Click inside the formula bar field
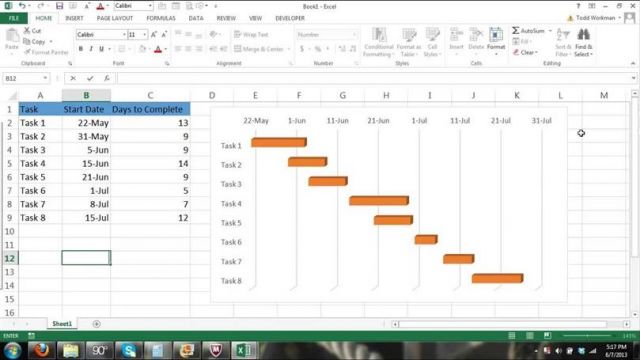The width and height of the screenshot is (640, 360). [373, 78]
